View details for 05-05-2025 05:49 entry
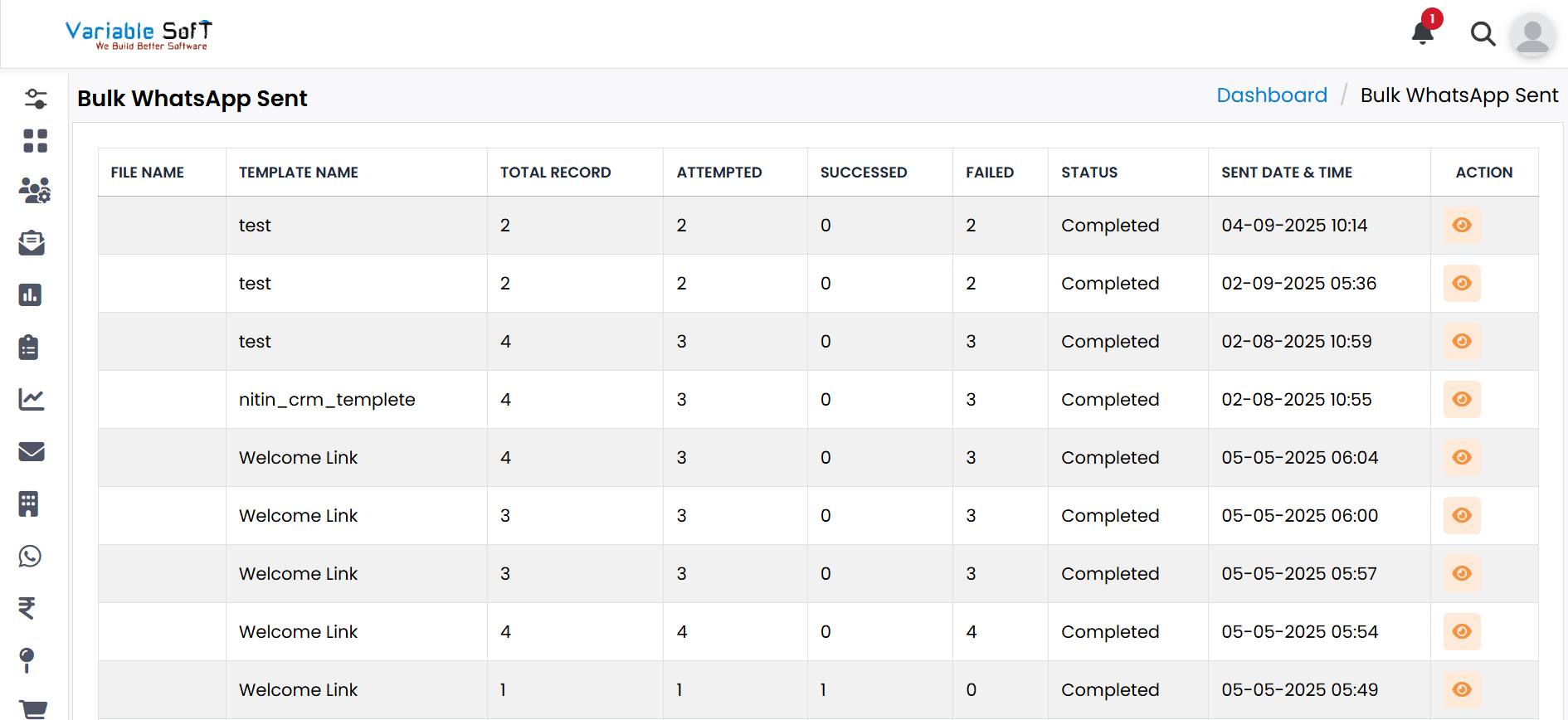Screen dimensions: 1568x720 (1462, 690)
